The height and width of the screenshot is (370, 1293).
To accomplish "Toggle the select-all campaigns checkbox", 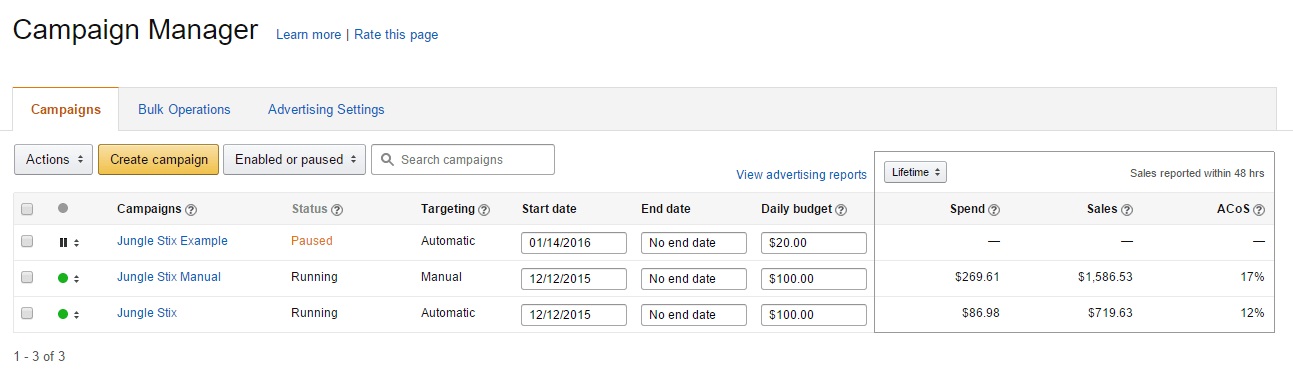I will 27,209.
